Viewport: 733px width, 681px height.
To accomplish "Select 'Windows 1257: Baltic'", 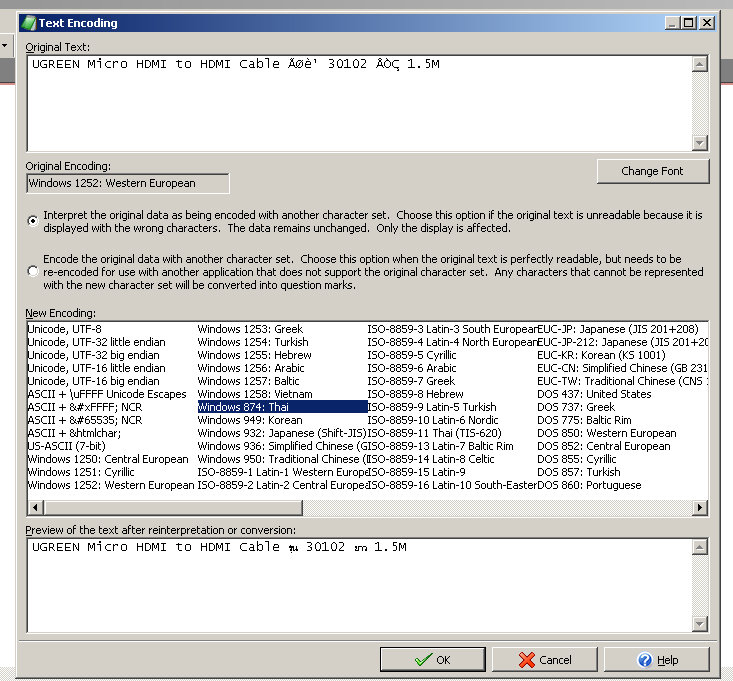I will pos(248,381).
